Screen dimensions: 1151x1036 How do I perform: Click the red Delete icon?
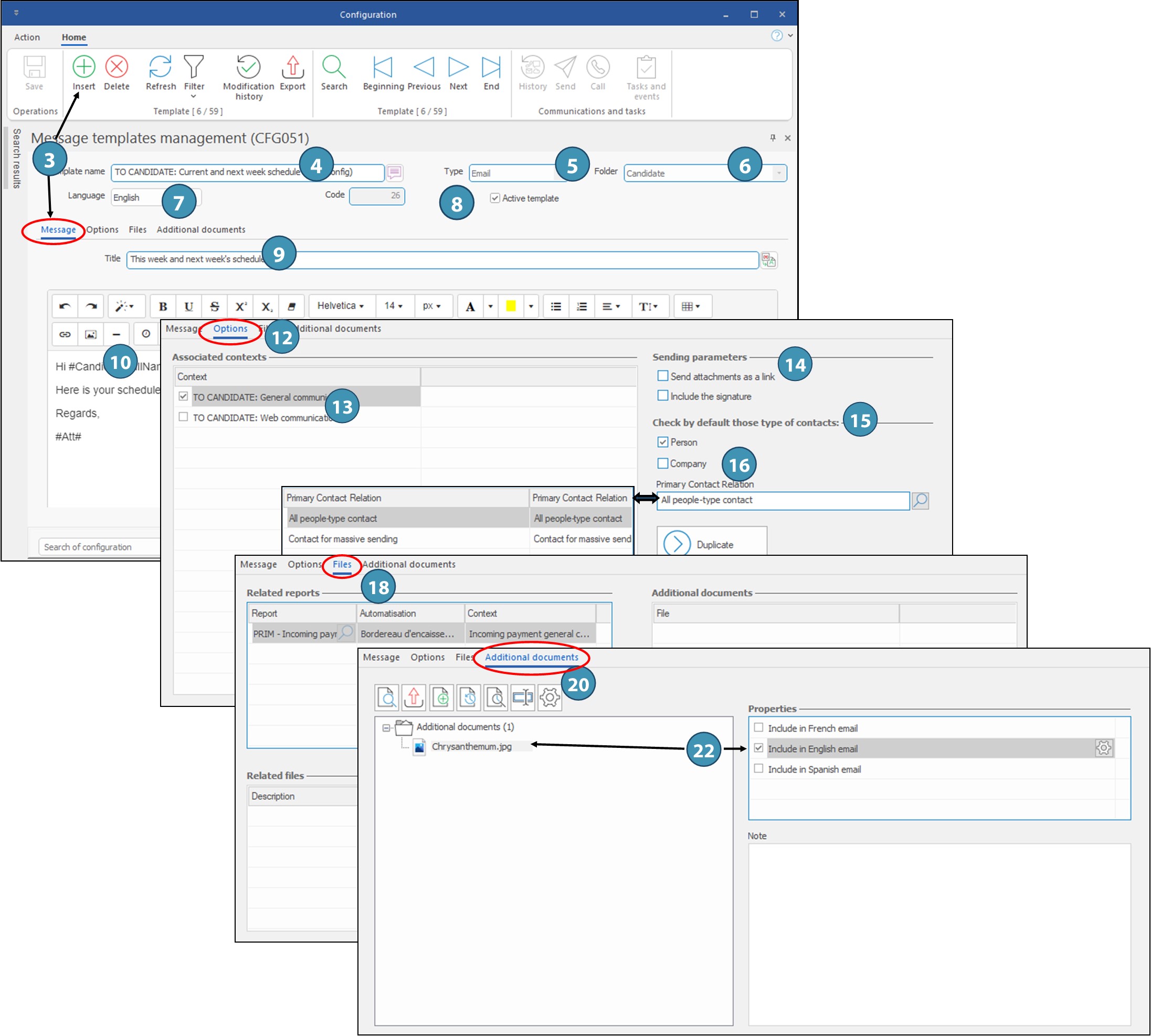pyautogui.click(x=117, y=67)
